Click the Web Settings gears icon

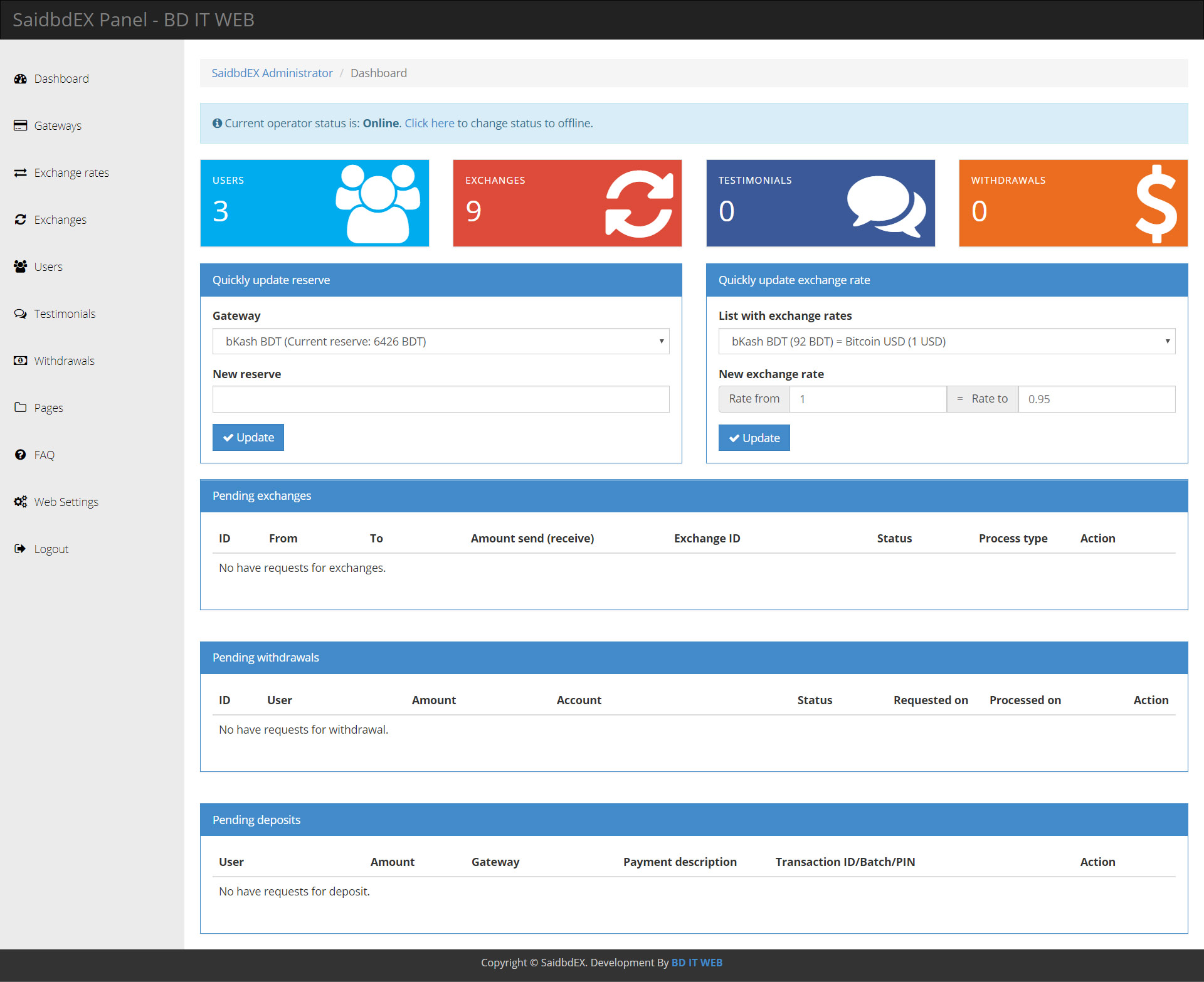coord(20,502)
